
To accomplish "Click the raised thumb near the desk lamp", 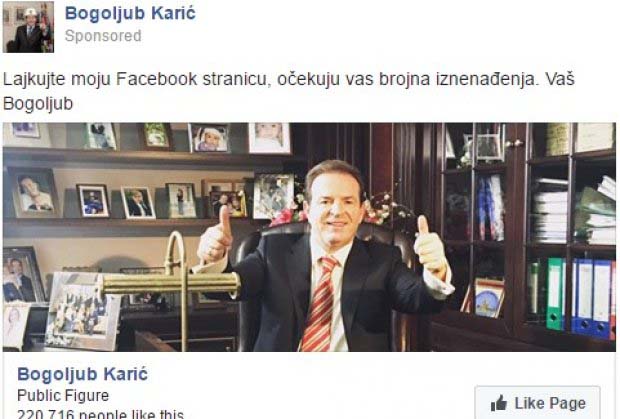I will [215, 235].
